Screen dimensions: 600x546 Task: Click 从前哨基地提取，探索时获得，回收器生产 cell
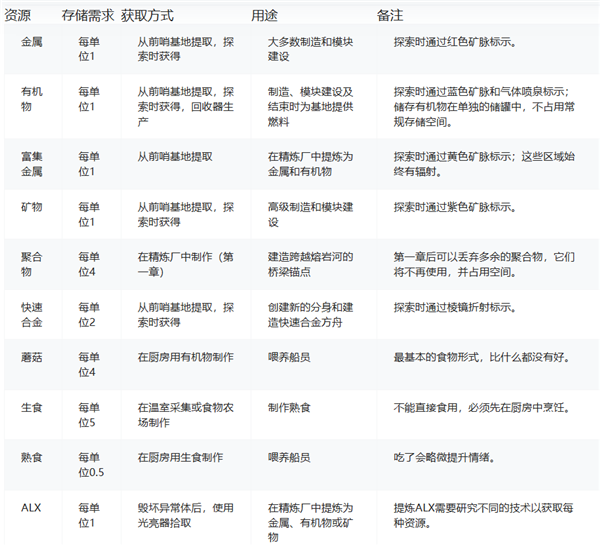tap(186, 106)
